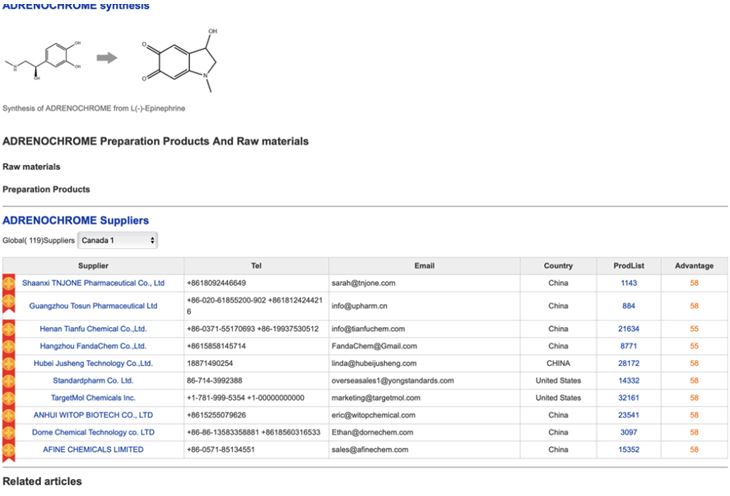
Task: Open product list 32161 for TargetMol
Action: click(x=629, y=397)
